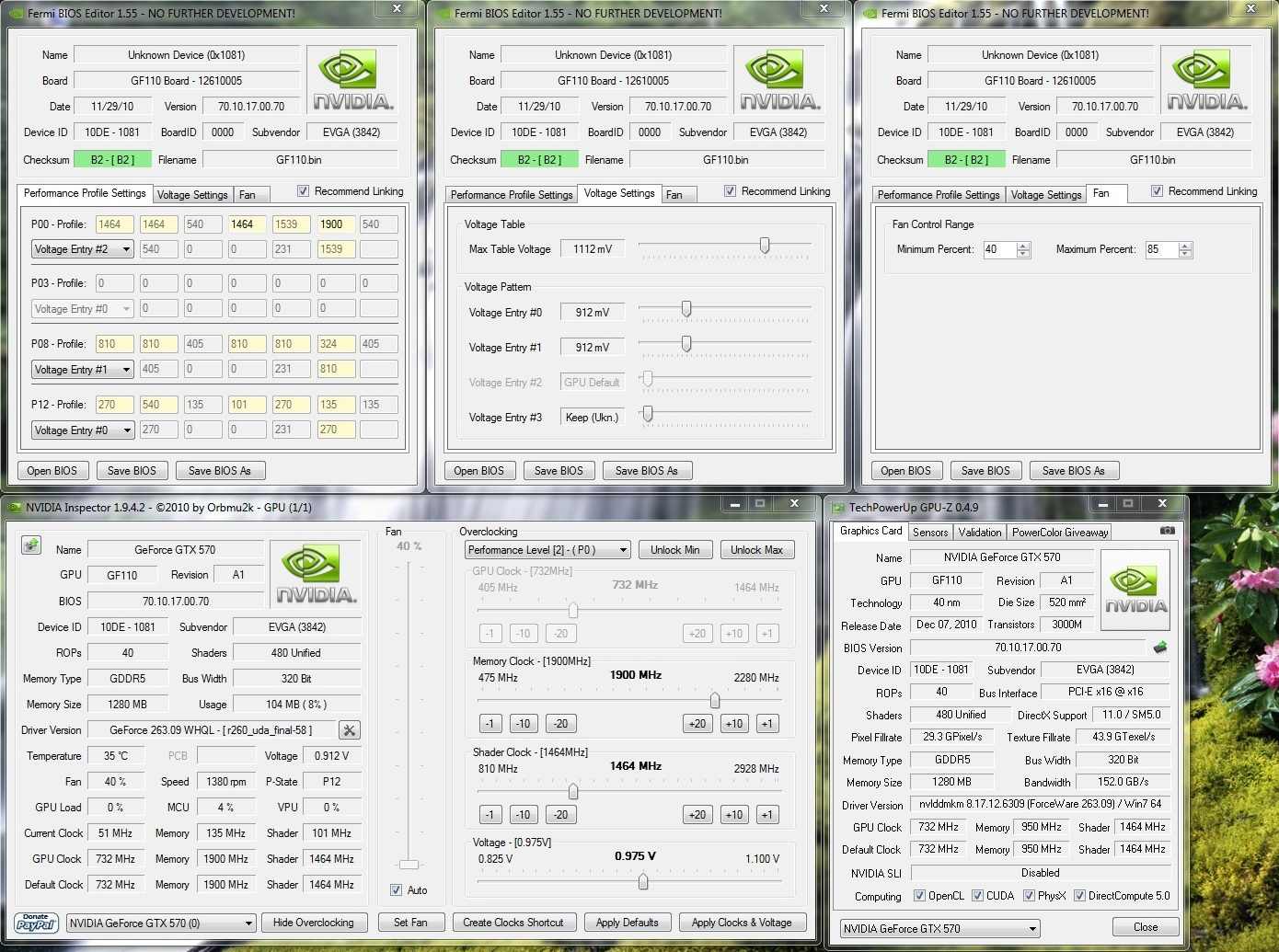The image size is (1279, 952).
Task: Click the vertical Fan speed slider handle
Action: (x=409, y=865)
